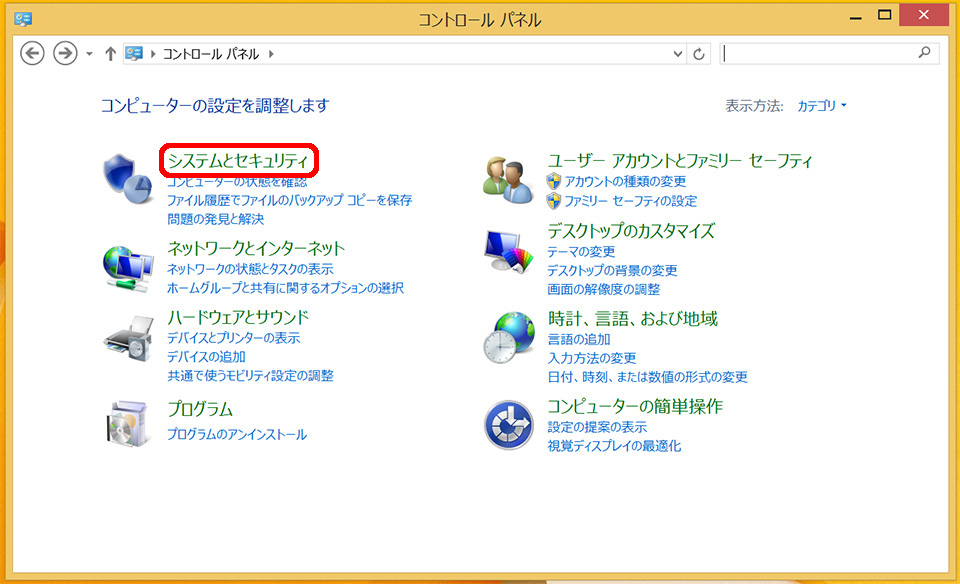Open ファイル履歴でファイルのバックアップ コピーを保存
The height and width of the screenshot is (584, 960).
pyautogui.click(x=290, y=200)
